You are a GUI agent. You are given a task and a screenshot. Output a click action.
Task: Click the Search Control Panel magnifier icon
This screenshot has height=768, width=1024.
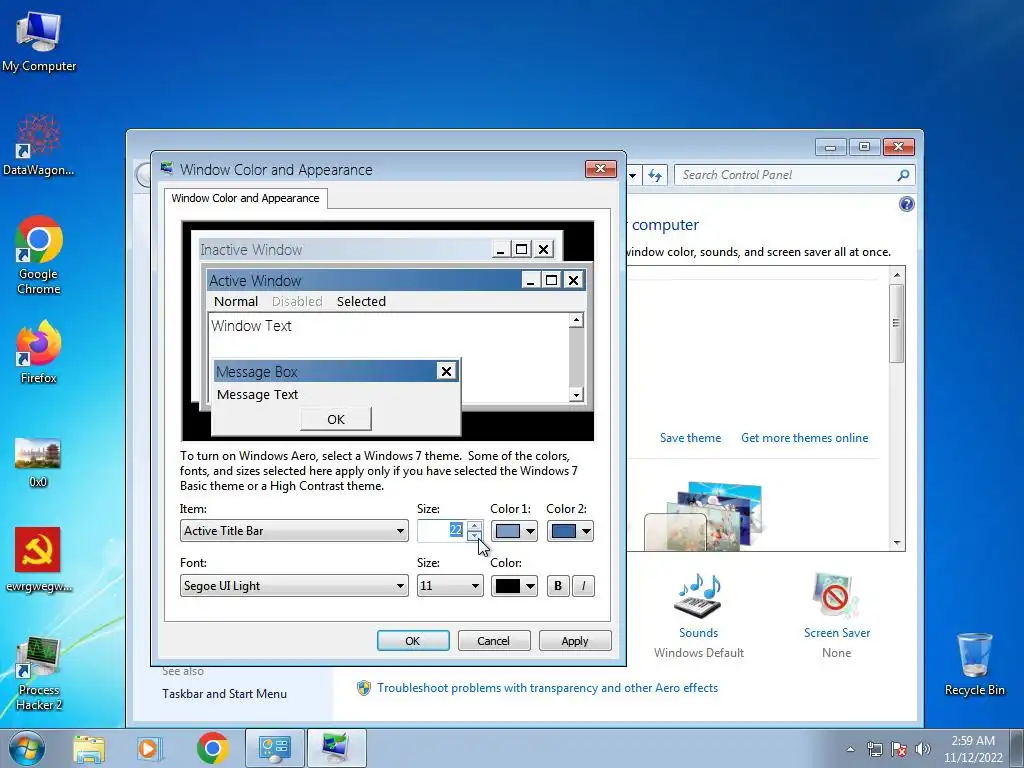point(903,175)
